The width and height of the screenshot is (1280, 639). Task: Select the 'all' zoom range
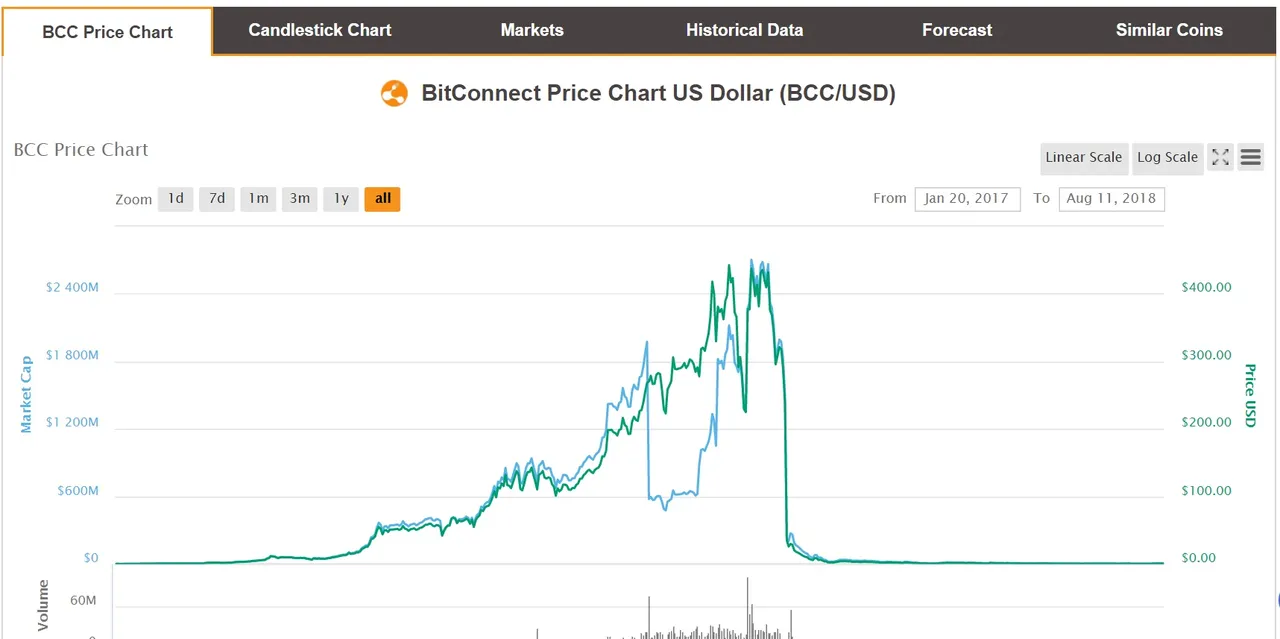click(x=383, y=199)
